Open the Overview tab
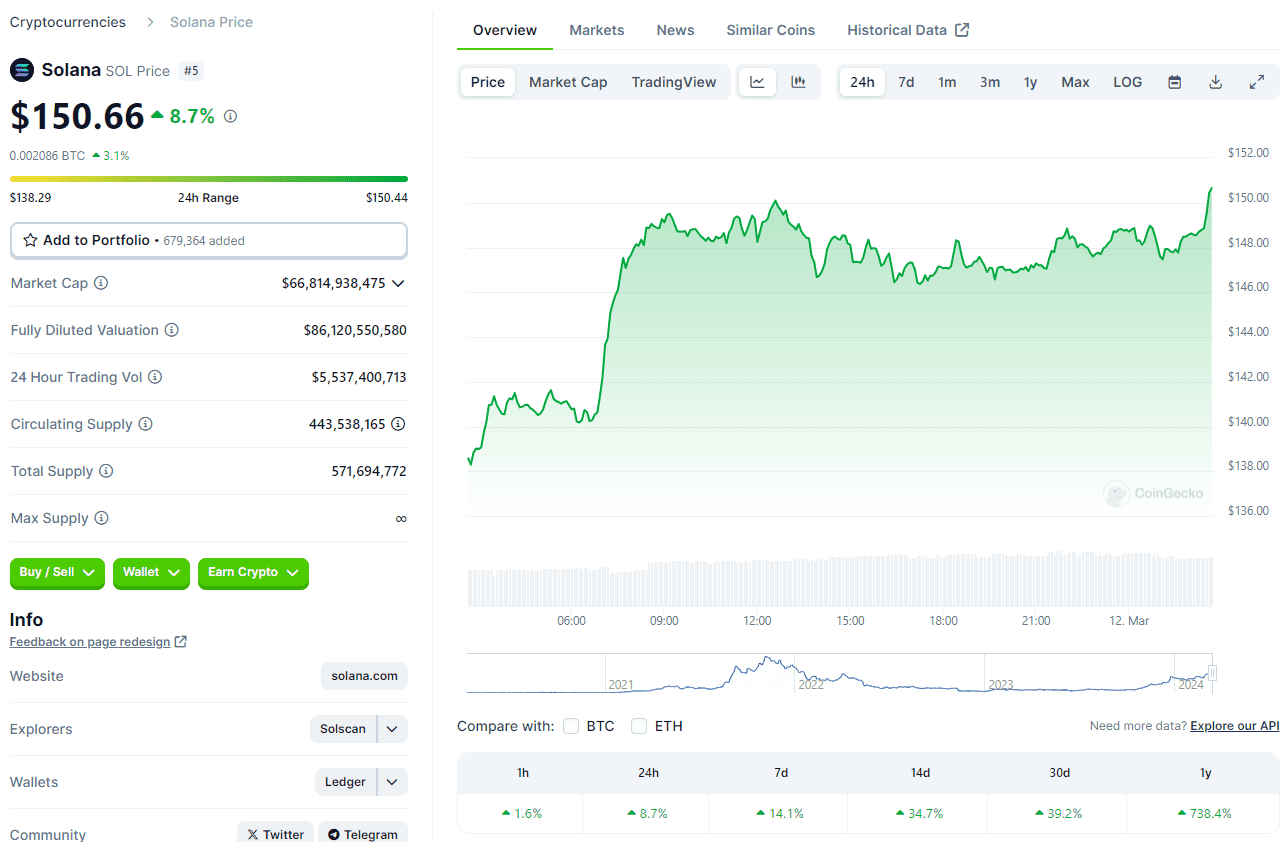This screenshot has height=842, width=1287. [x=505, y=30]
